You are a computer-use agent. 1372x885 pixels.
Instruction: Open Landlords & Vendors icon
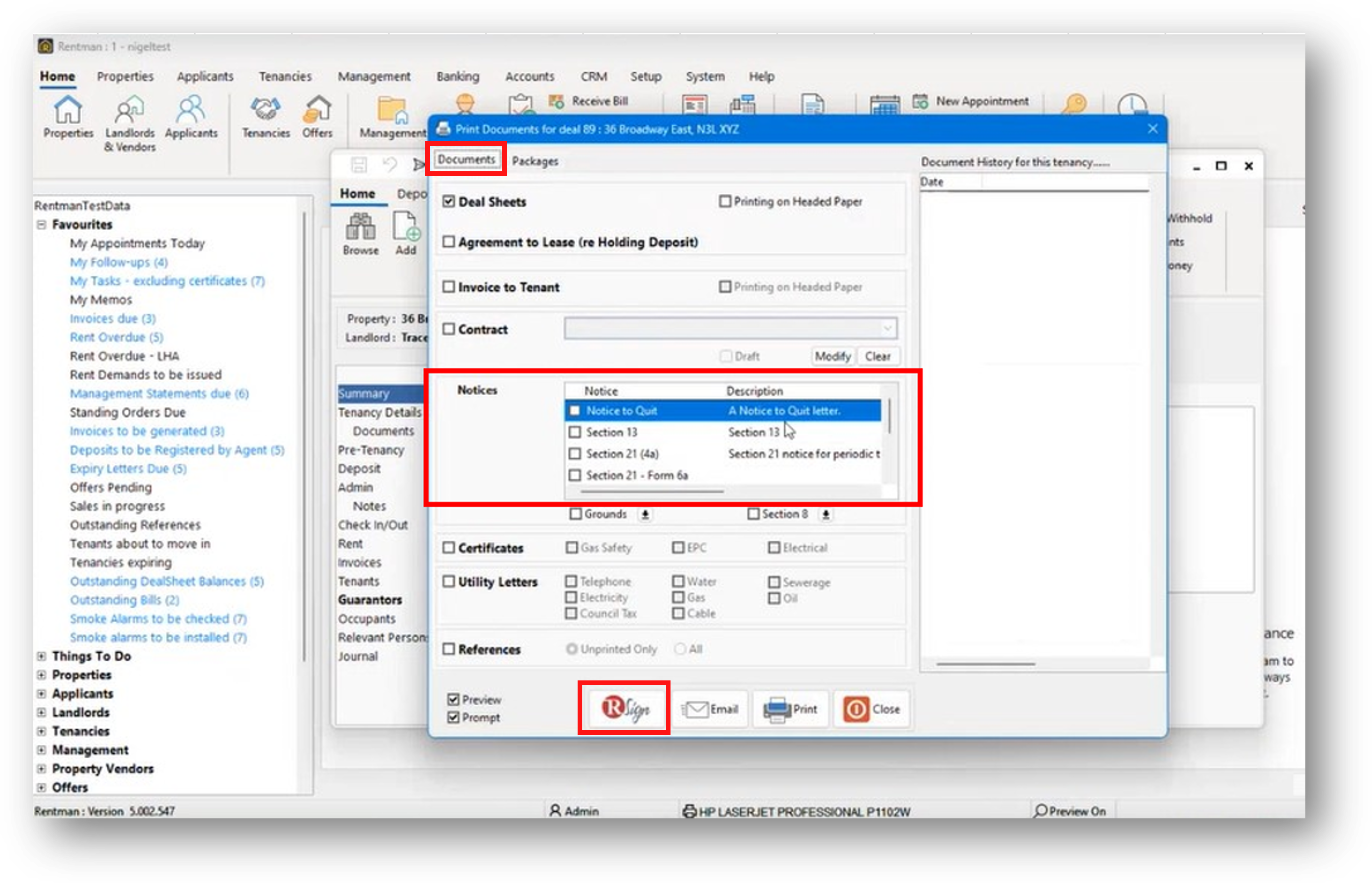tap(130, 110)
